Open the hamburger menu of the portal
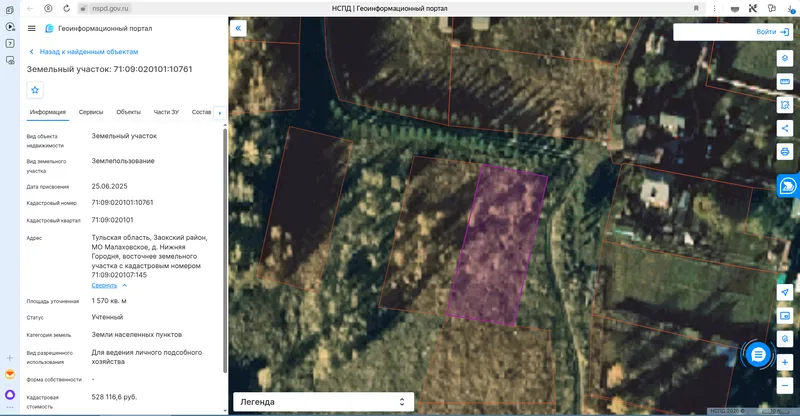This screenshot has width=800, height=416. pos(32,29)
